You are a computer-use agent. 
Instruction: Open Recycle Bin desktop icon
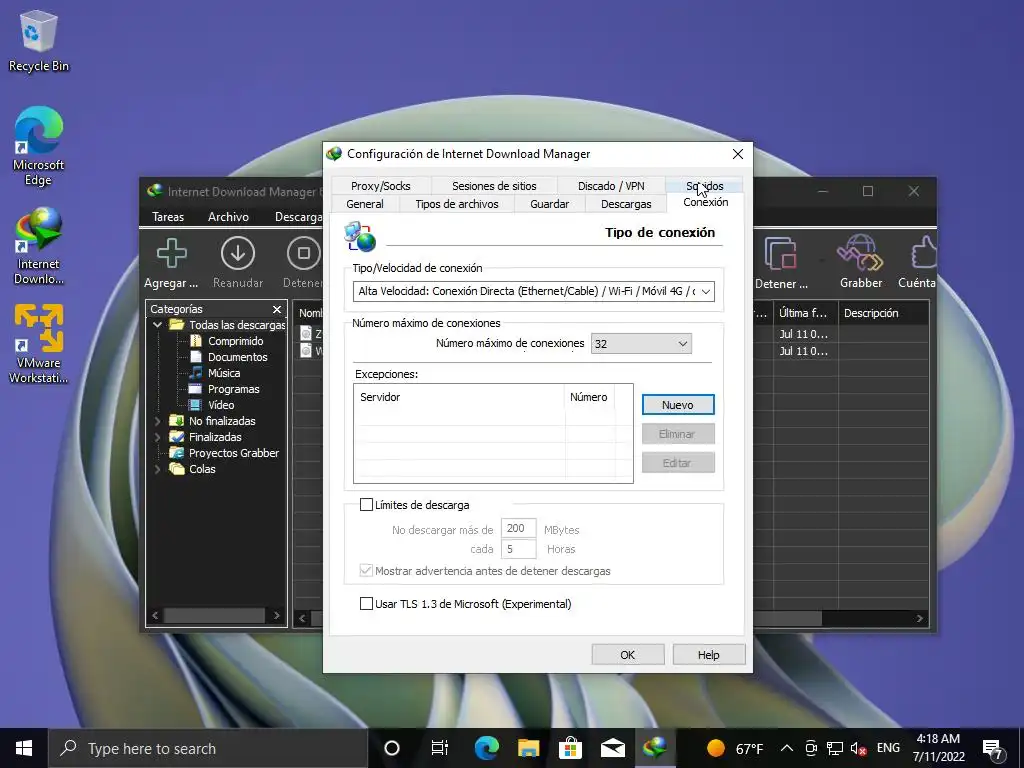click(x=39, y=41)
